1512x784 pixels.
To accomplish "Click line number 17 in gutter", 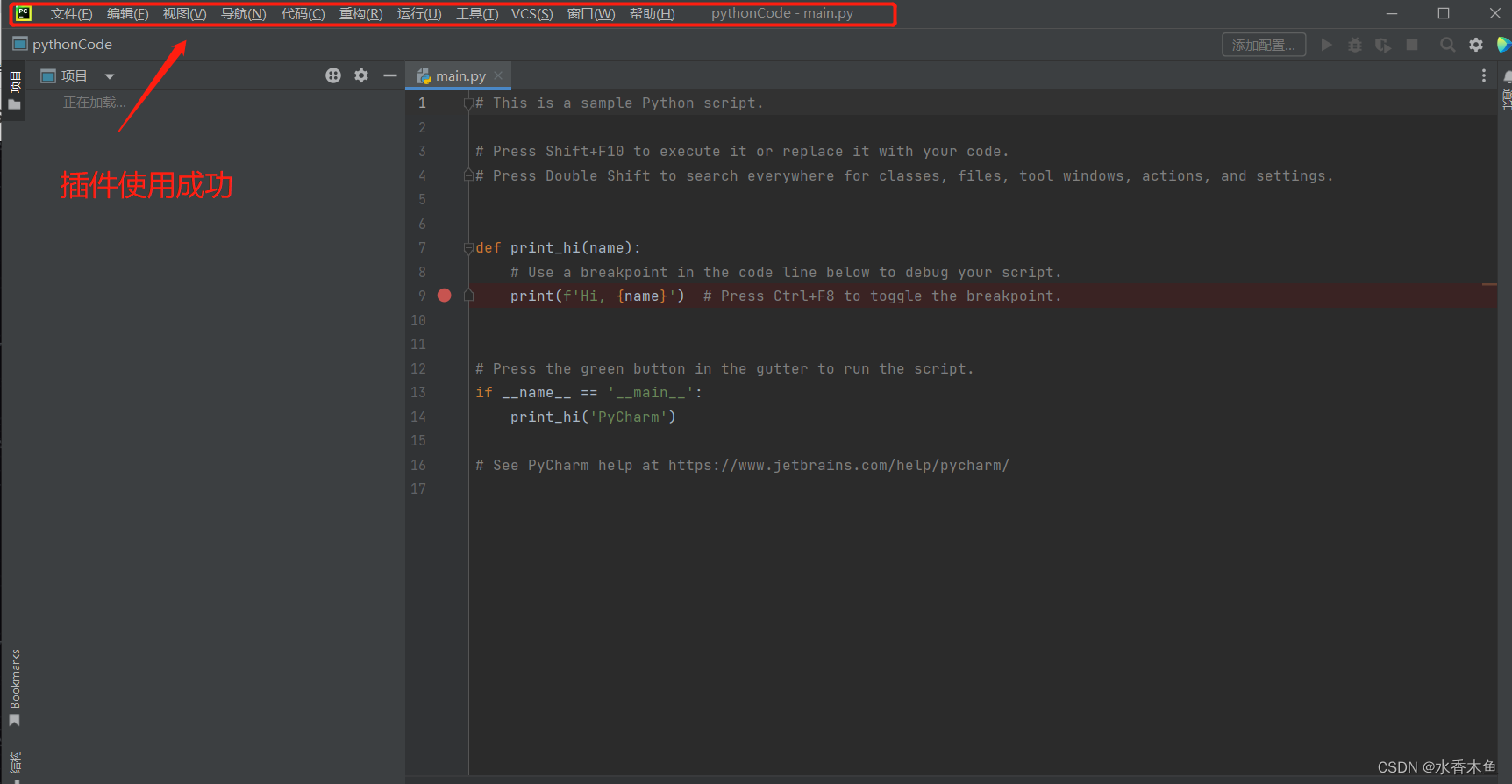I will pyautogui.click(x=418, y=488).
